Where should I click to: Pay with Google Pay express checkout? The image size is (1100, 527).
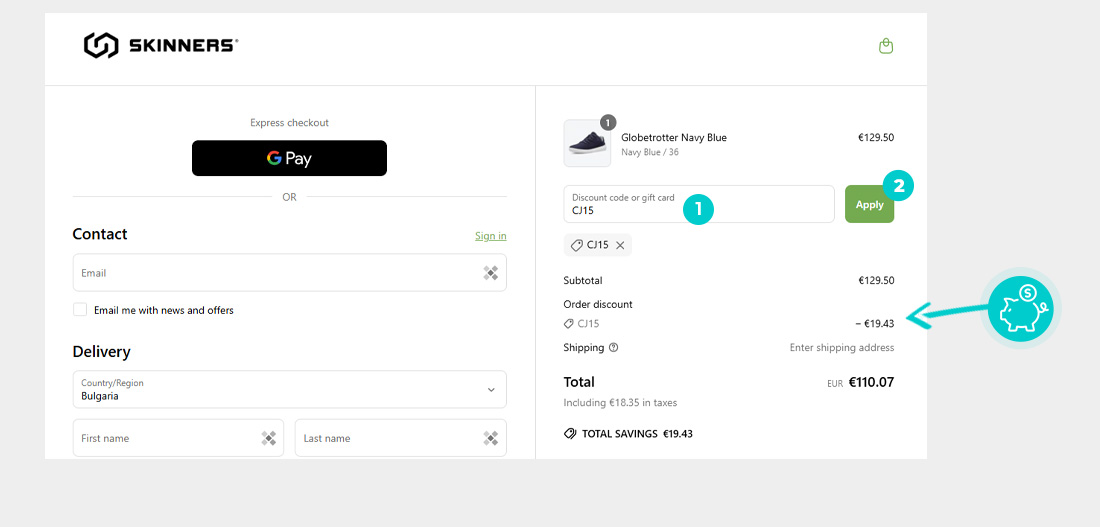pyautogui.click(x=289, y=158)
